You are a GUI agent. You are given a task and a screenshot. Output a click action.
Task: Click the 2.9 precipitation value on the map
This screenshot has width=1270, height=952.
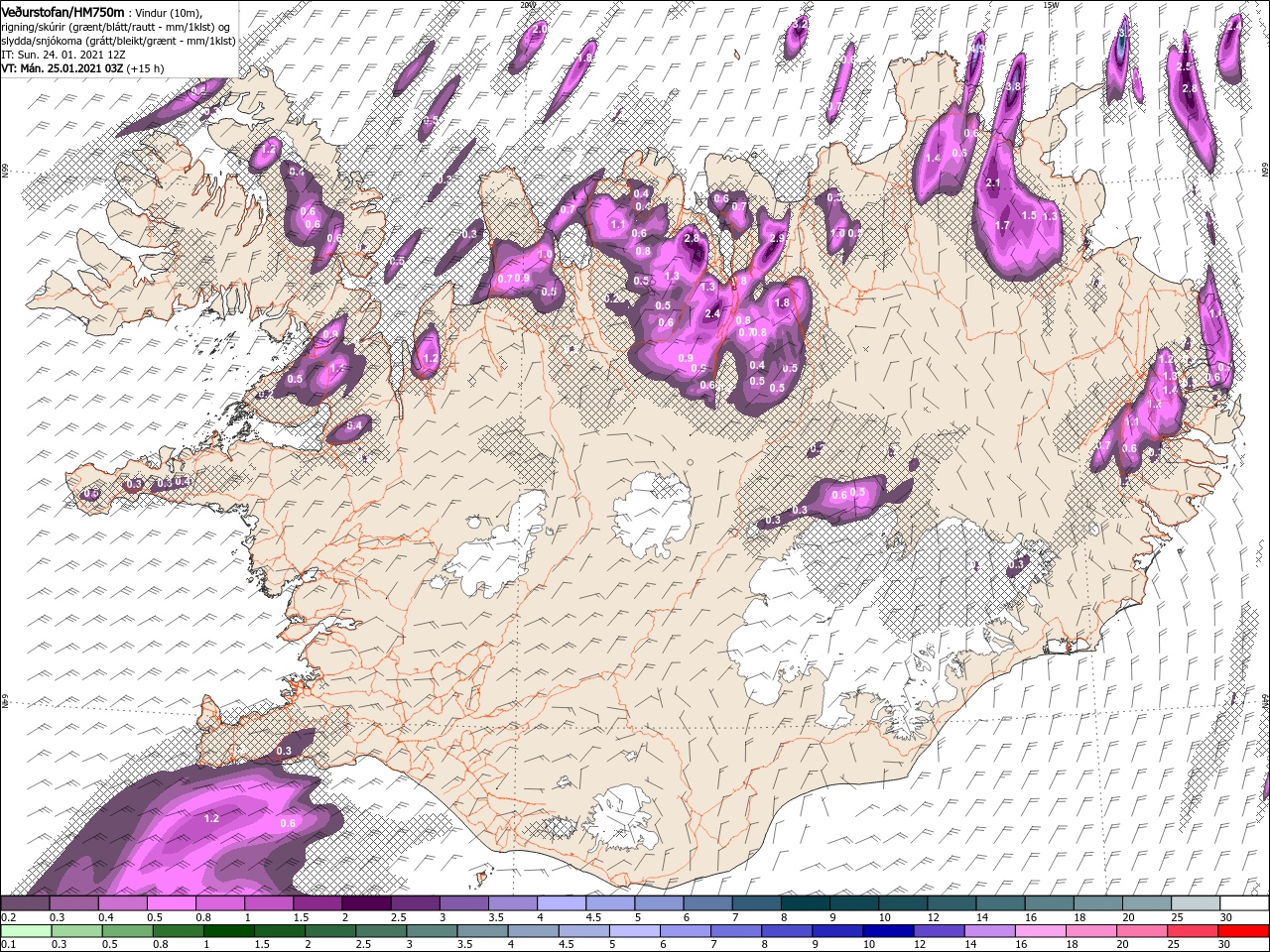[x=778, y=238]
